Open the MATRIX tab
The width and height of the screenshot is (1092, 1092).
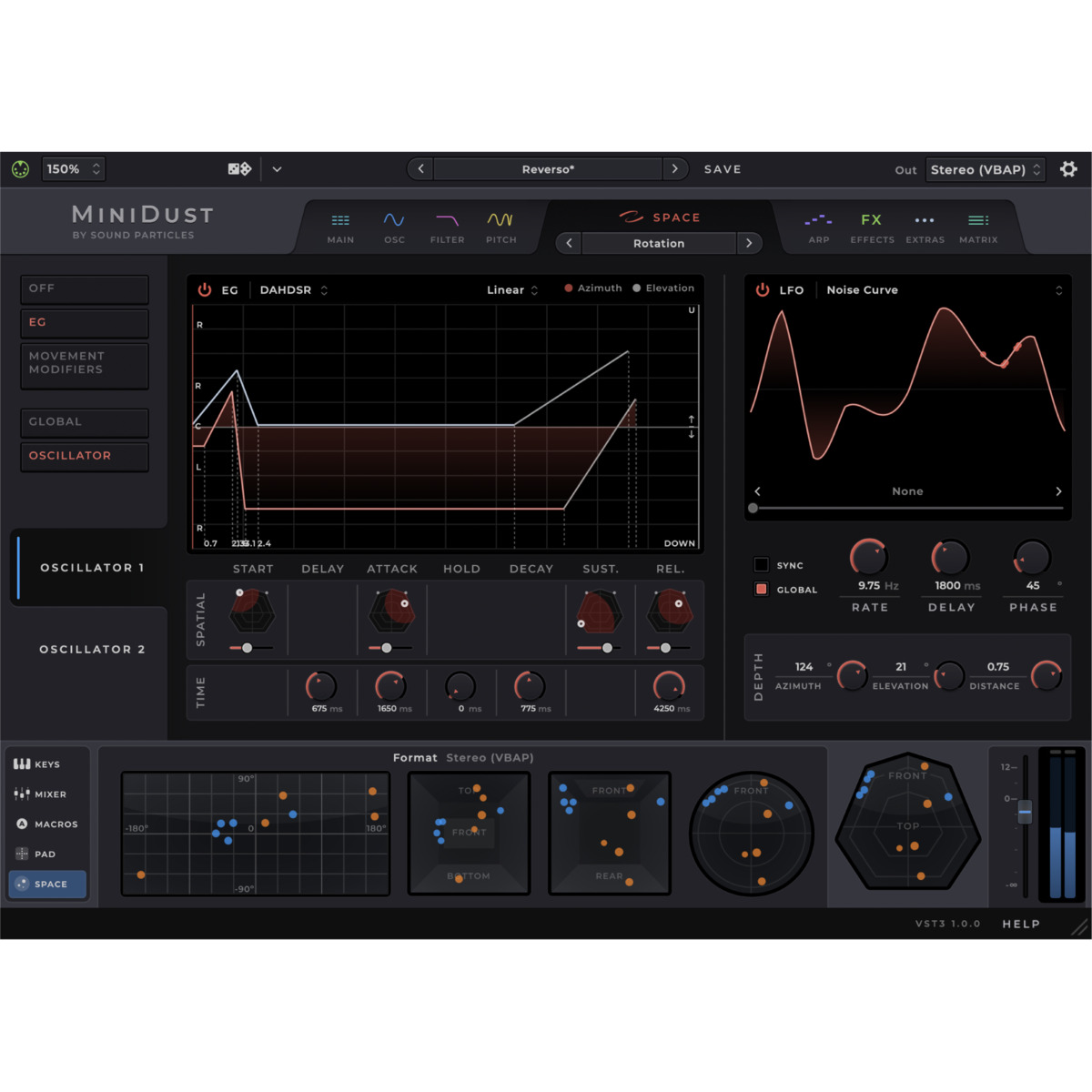[x=978, y=227]
